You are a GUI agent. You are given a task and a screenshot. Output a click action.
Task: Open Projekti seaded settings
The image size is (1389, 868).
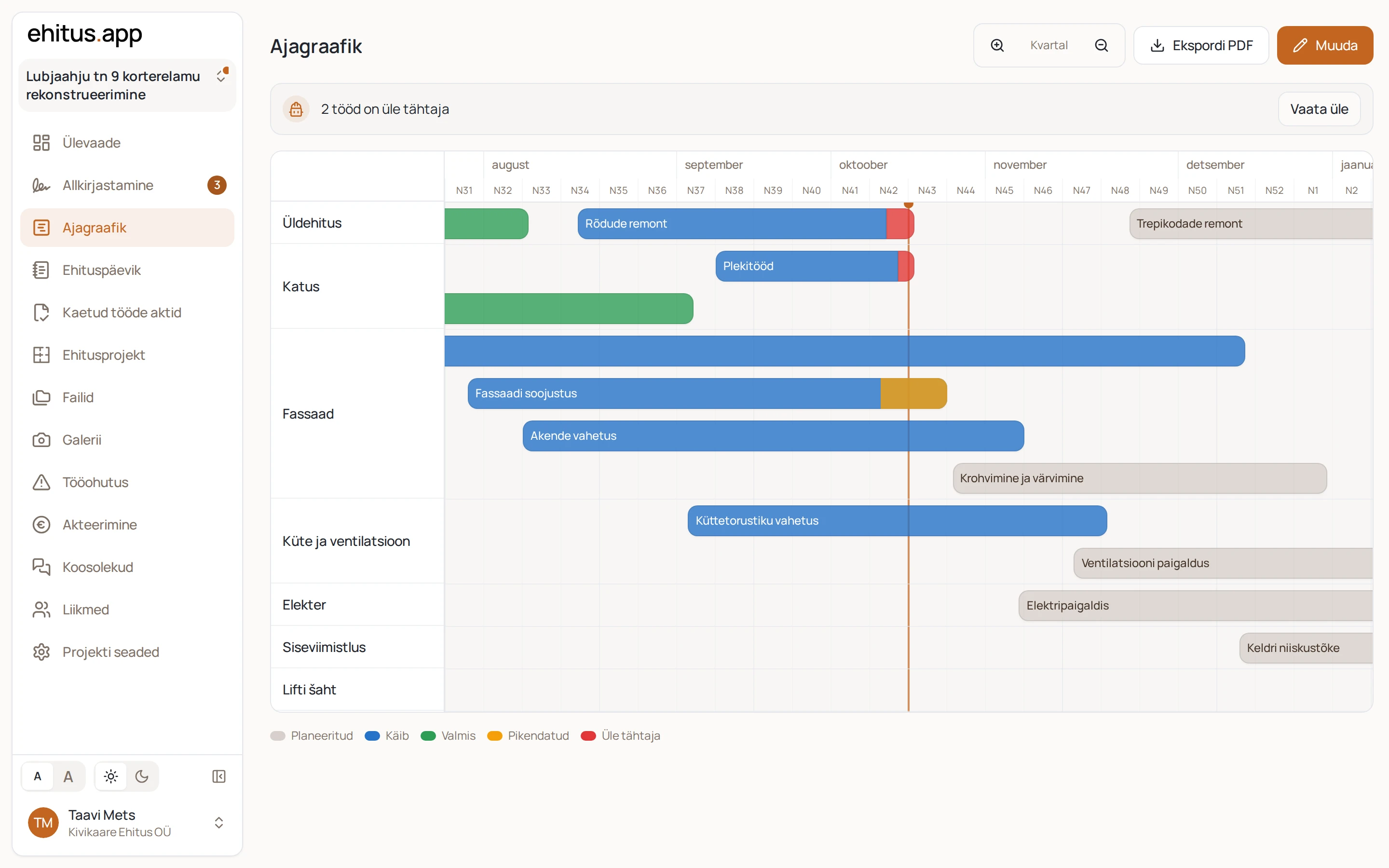click(x=127, y=652)
